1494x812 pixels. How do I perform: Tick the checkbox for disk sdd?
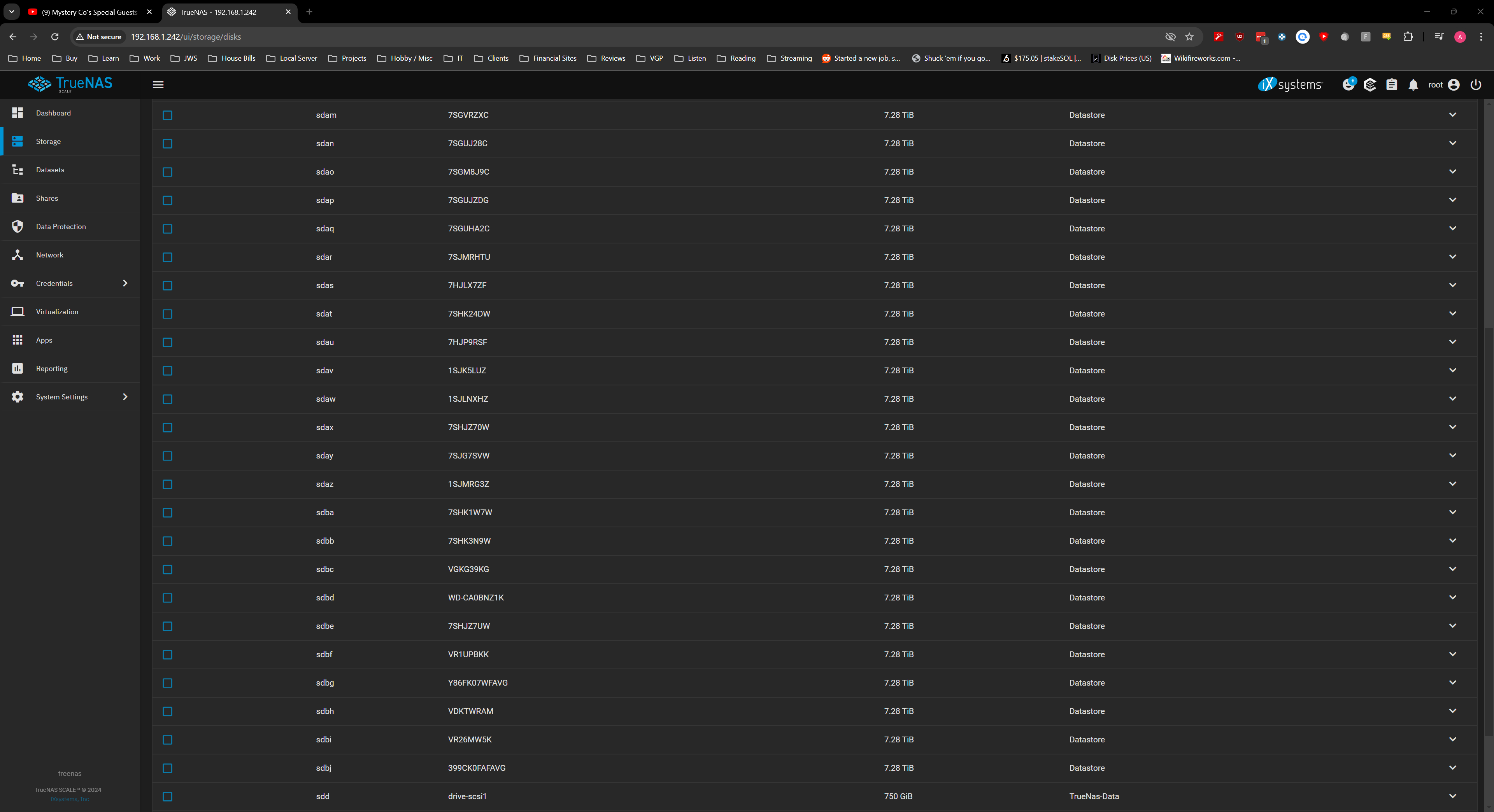pos(168,796)
